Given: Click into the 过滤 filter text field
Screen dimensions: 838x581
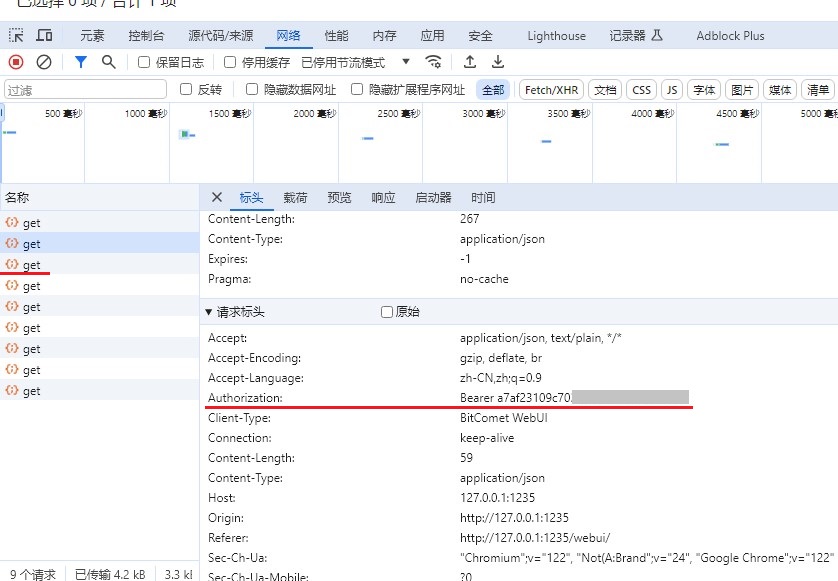Looking at the screenshot, I should click(85, 90).
